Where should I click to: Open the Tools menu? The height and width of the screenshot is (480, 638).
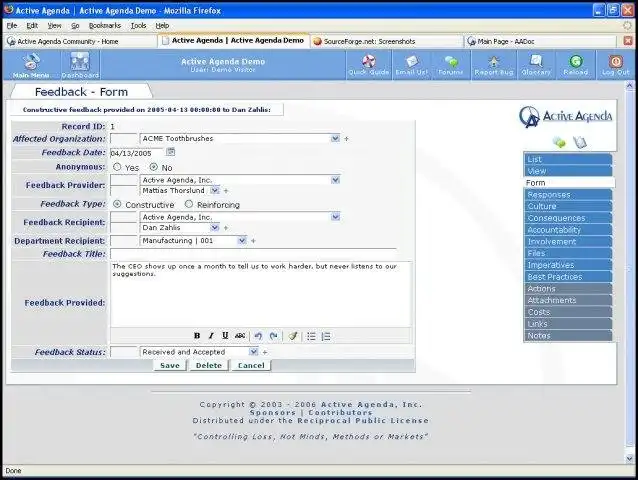click(x=138, y=25)
